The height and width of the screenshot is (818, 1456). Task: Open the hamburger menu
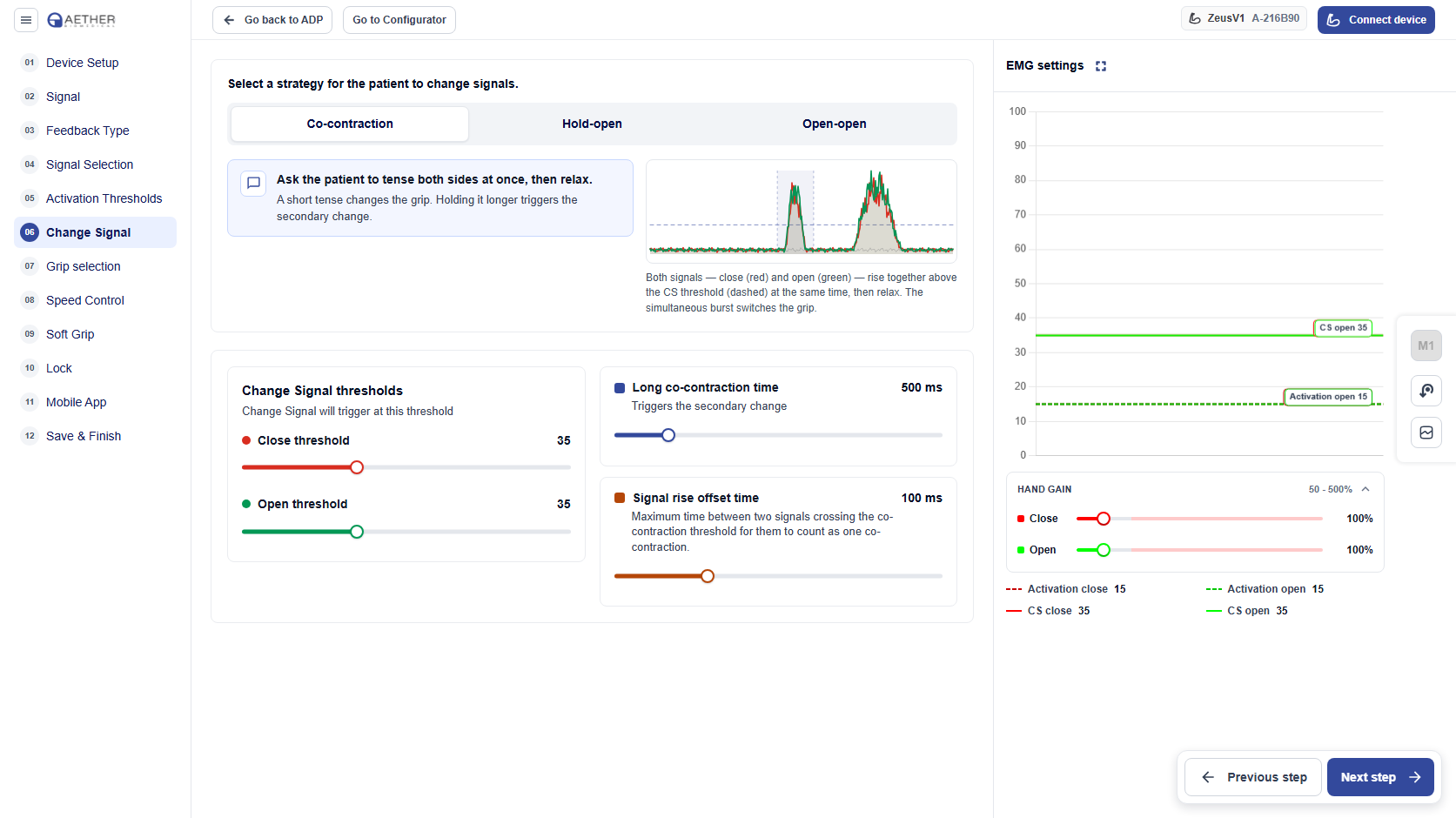tap(26, 20)
